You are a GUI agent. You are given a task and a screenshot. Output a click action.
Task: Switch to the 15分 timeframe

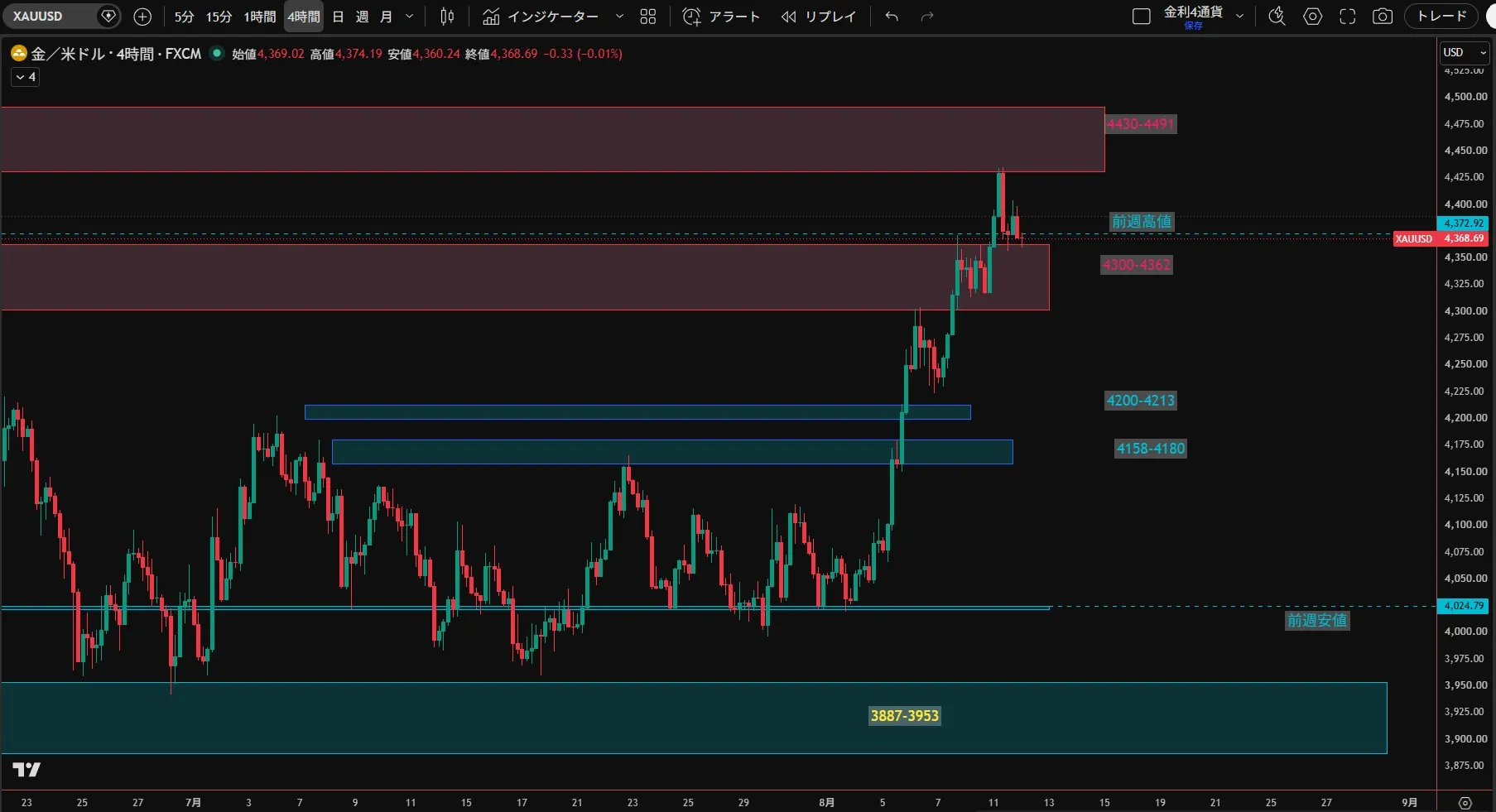point(219,17)
